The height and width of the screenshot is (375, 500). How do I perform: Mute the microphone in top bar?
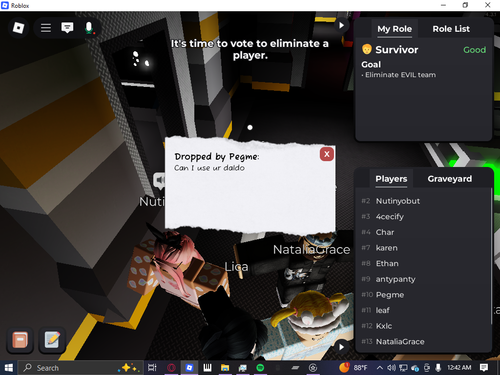89,28
